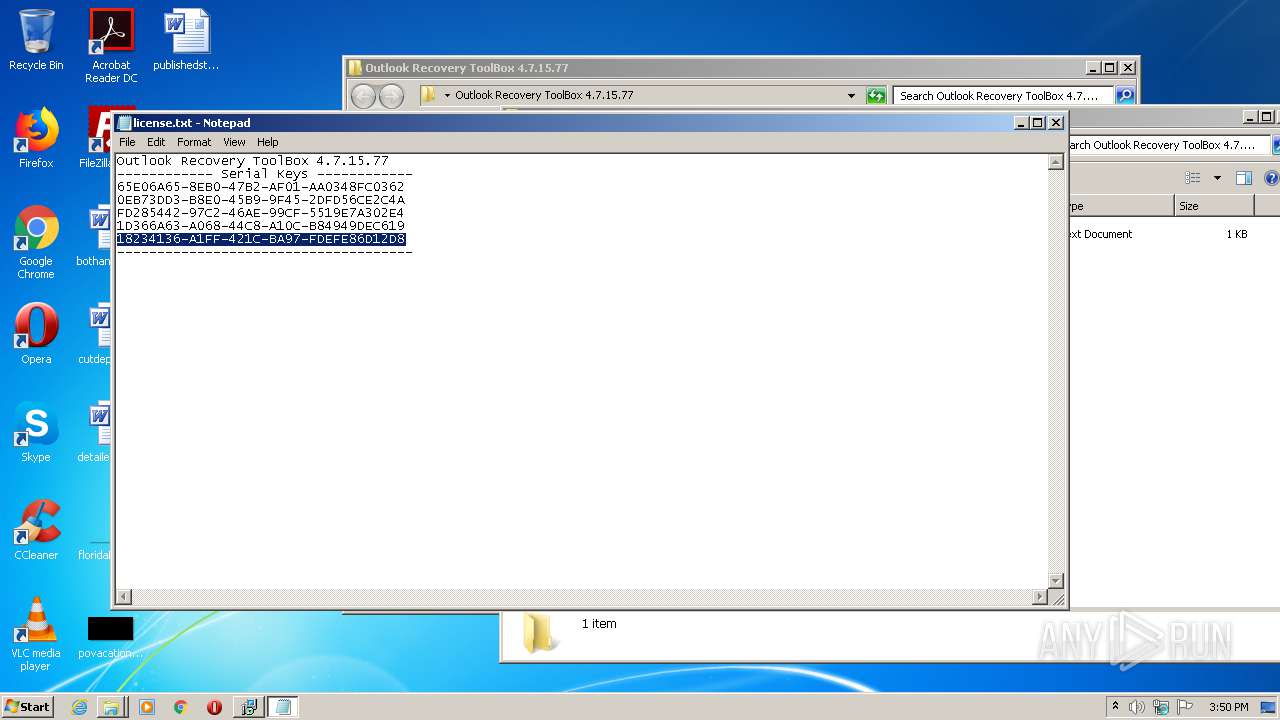The height and width of the screenshot is (720, 1280).
Task: Open VLC media player desktop shortcut
Action: 36,634
